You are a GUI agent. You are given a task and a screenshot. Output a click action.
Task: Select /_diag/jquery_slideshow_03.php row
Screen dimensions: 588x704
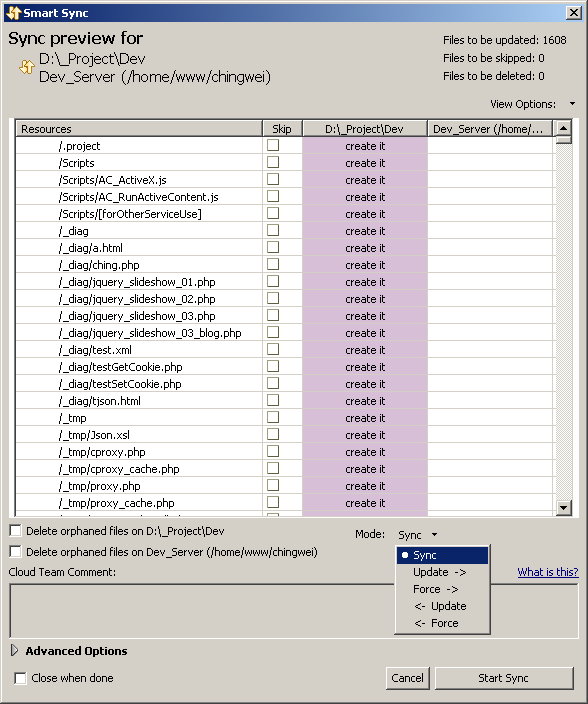point(285,316)
